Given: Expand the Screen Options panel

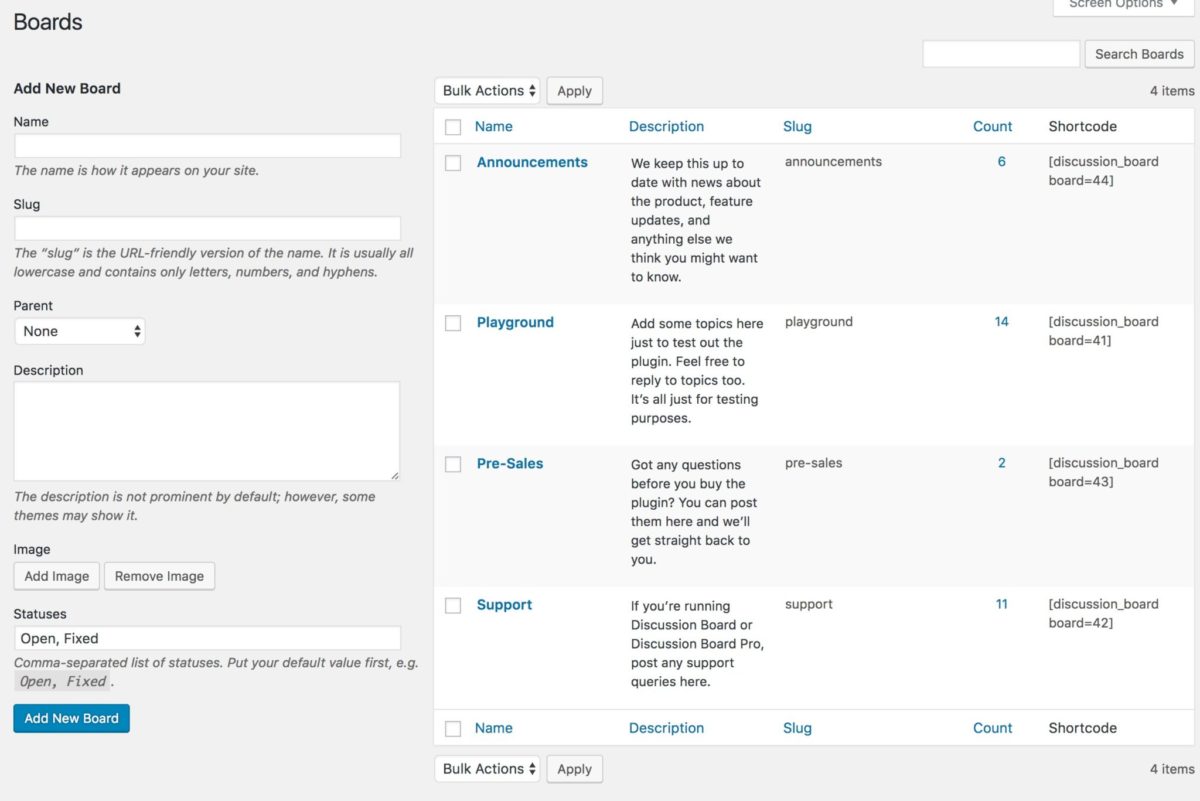Looking at the screenshot, I should pyautogui.click(x=1122, y=5).
